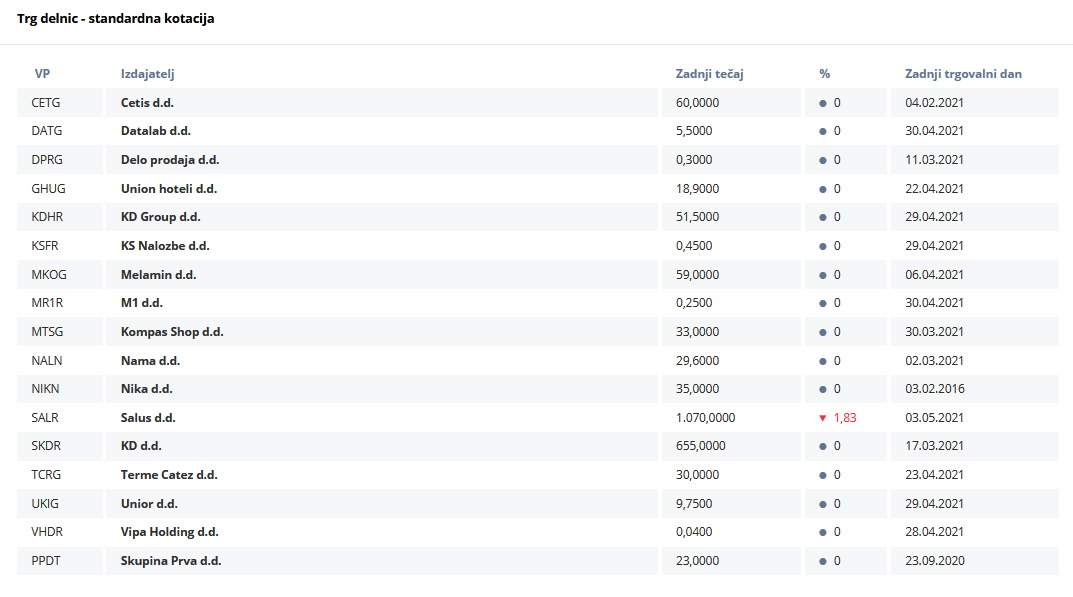Select ticker symbol UKIG
The height and width of the screenshot is (597, 1073).
45,503
